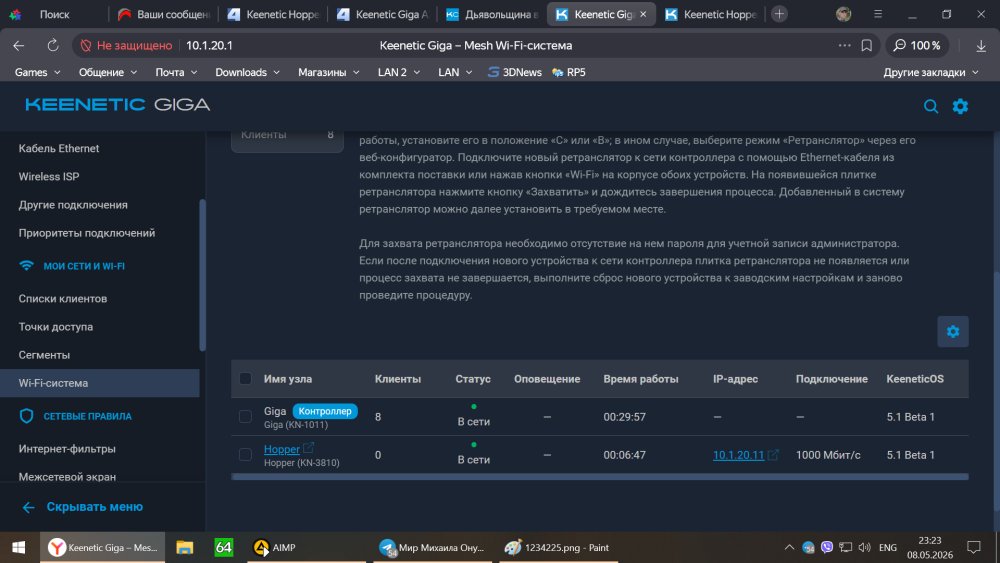
Task: Expand the Games bookmarks folder
Action: tap(38, 73)
